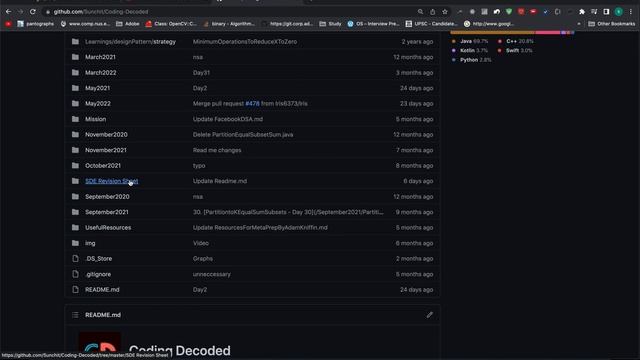Open the Adobe bookmarks folder
640x360 pixels.
pyautogui.click(x=127, y=24)
